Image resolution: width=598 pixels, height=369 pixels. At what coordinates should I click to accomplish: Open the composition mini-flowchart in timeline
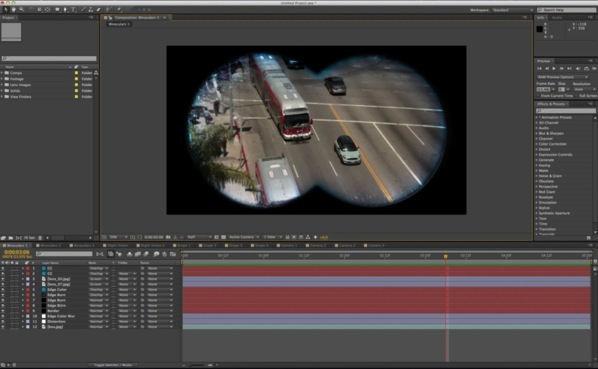pyautogui.click(x=100, y=254)
